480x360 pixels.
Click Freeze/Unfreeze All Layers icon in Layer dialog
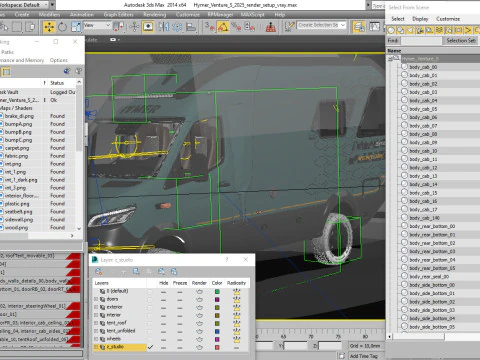click(174, 271)
